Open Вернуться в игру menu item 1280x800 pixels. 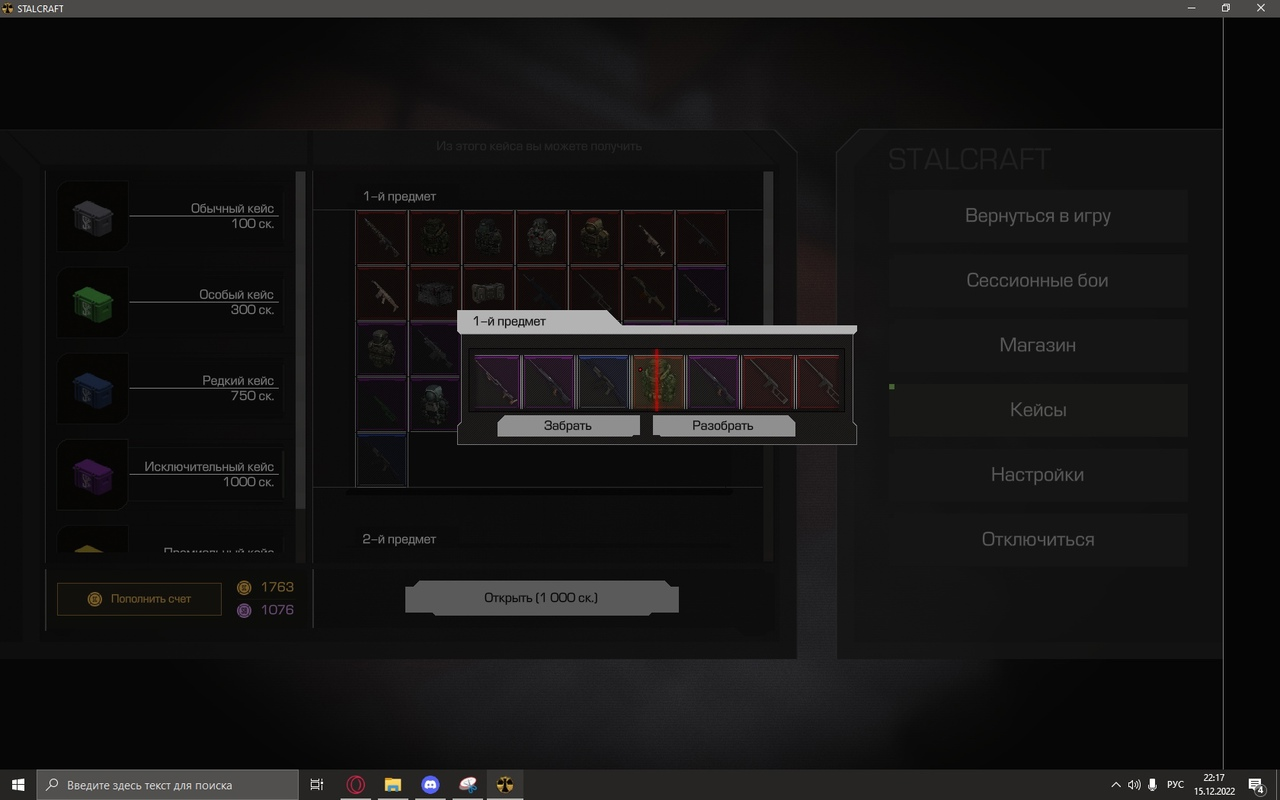tap(1038, 216)
